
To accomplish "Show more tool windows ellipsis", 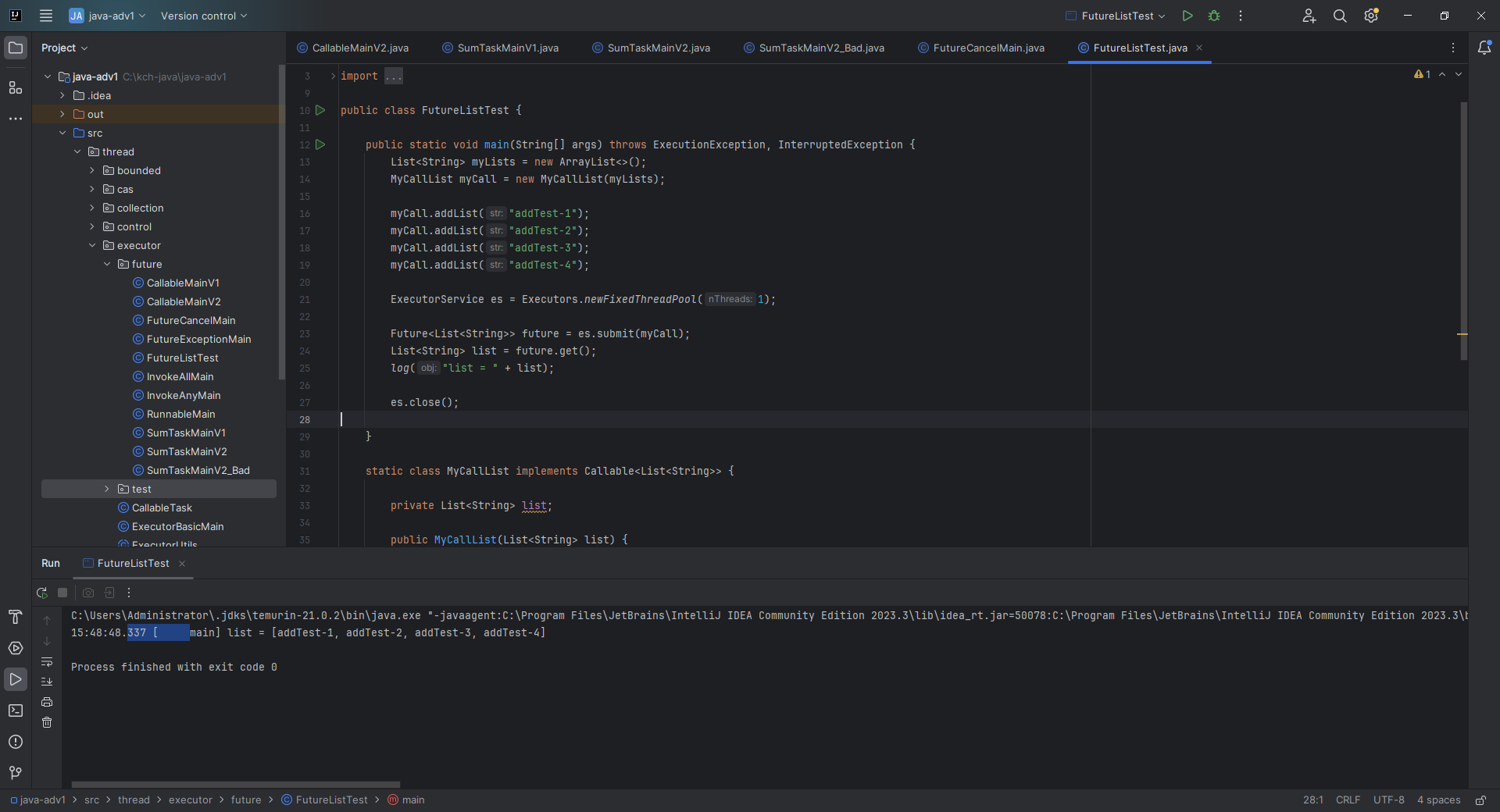I will pyautogui.click(x=16, y=119).
